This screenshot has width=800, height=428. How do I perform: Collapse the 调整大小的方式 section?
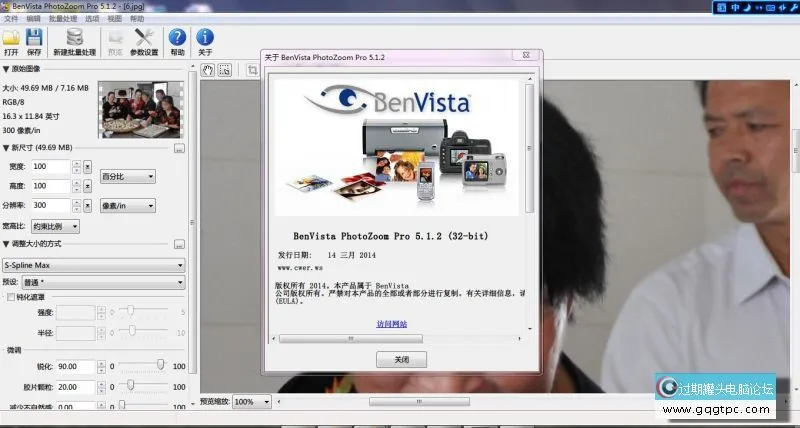[x=6, y=244]
